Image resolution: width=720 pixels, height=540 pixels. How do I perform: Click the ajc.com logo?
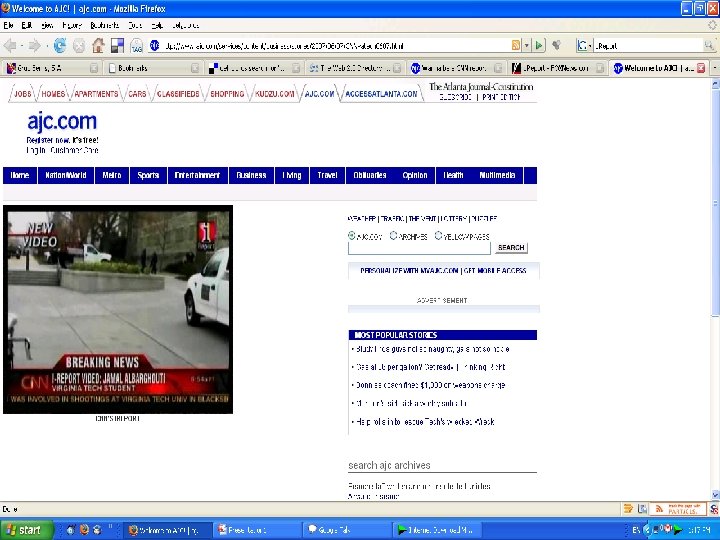[x=62, y=122]
